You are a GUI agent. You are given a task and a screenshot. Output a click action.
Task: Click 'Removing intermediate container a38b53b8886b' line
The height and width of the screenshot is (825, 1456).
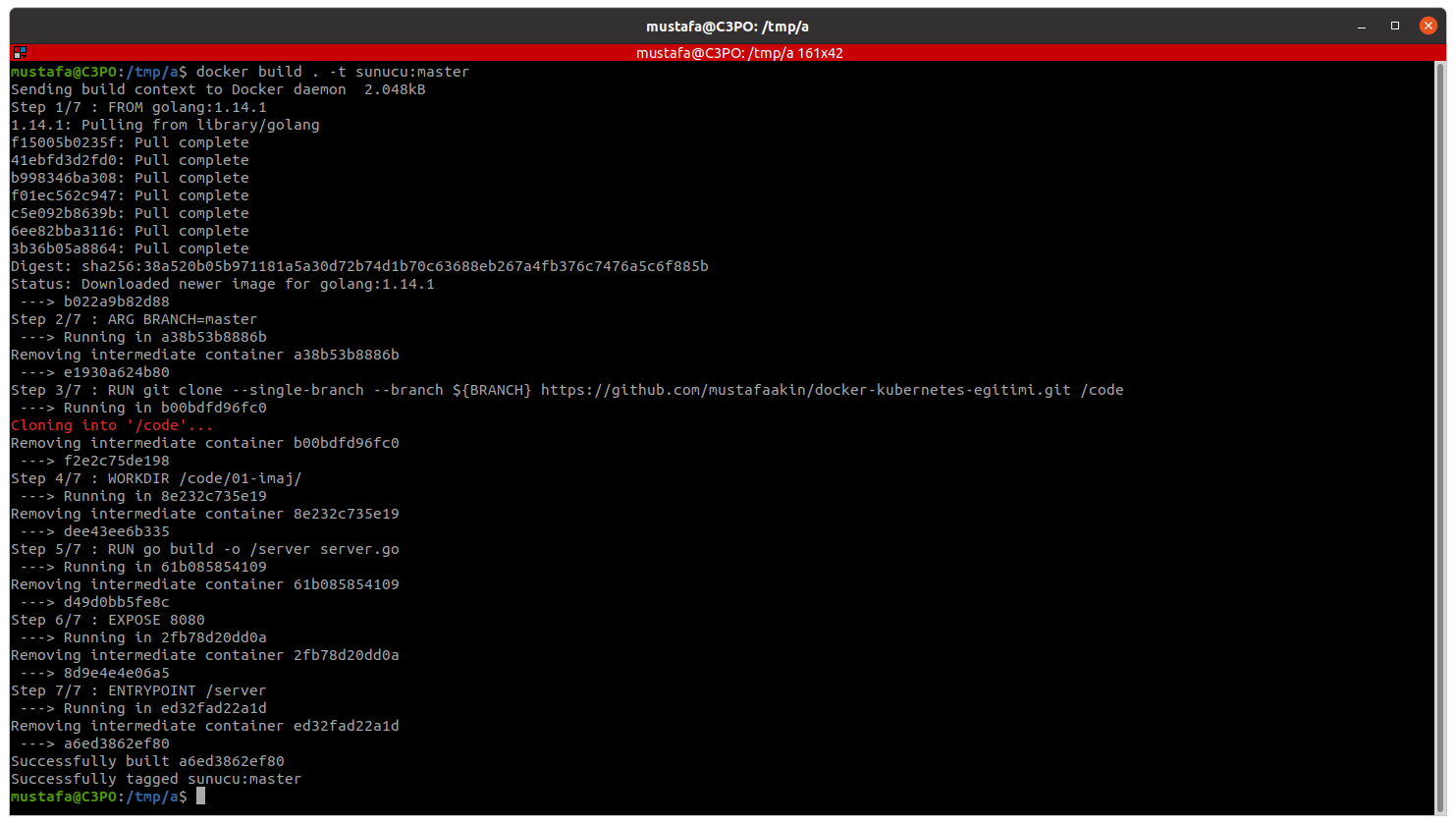click(205, 355)
